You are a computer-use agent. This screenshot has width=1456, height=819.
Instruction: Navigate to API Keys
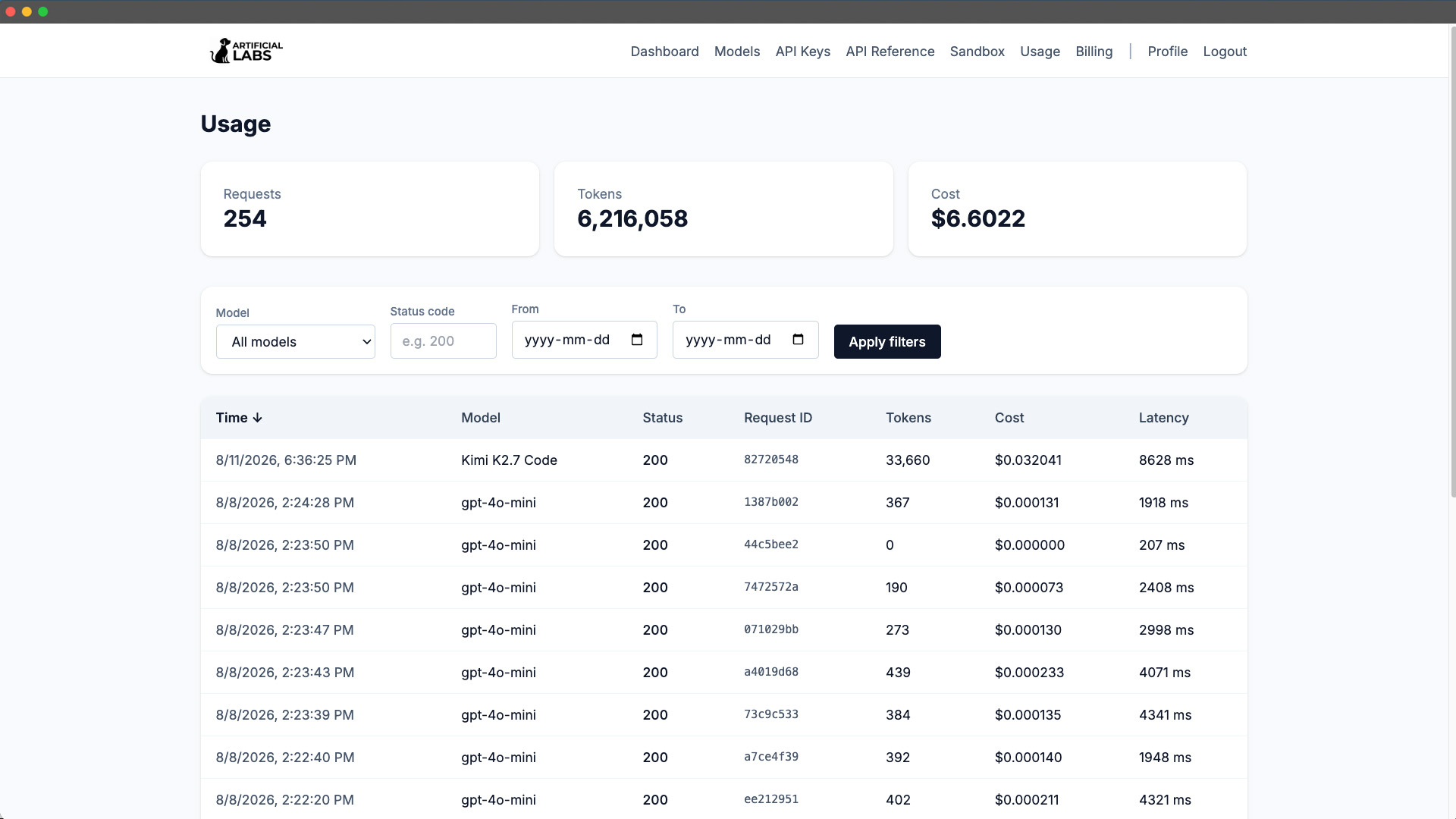[802, 52]
